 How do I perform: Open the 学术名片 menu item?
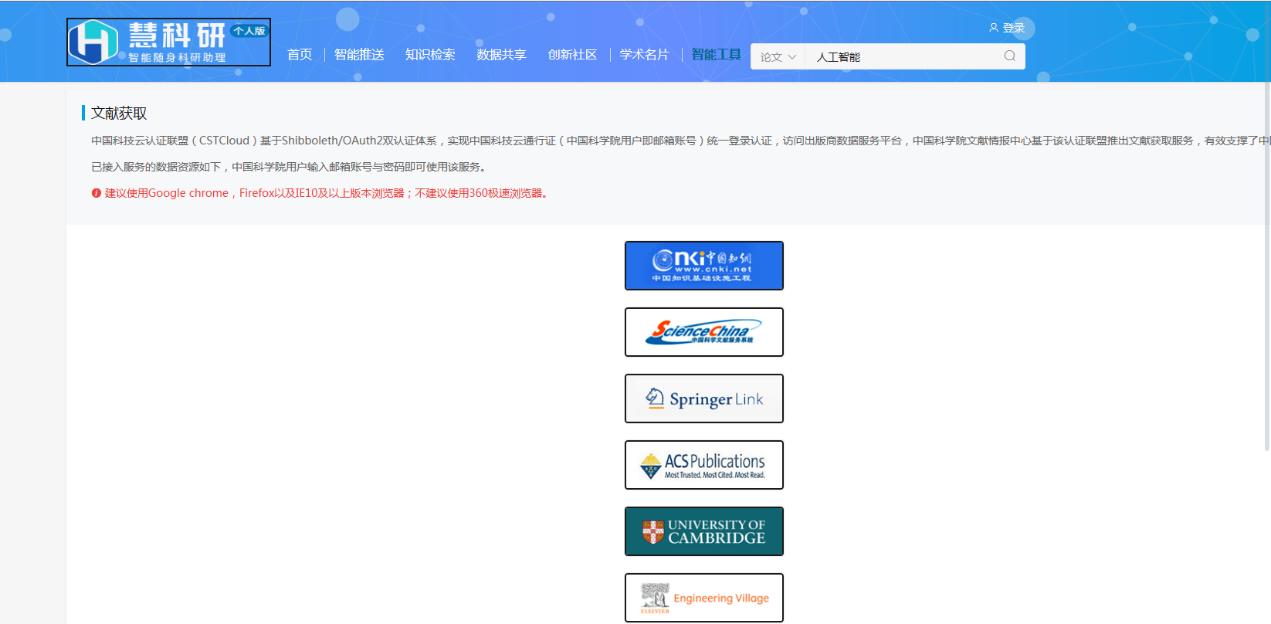point(645,55)
